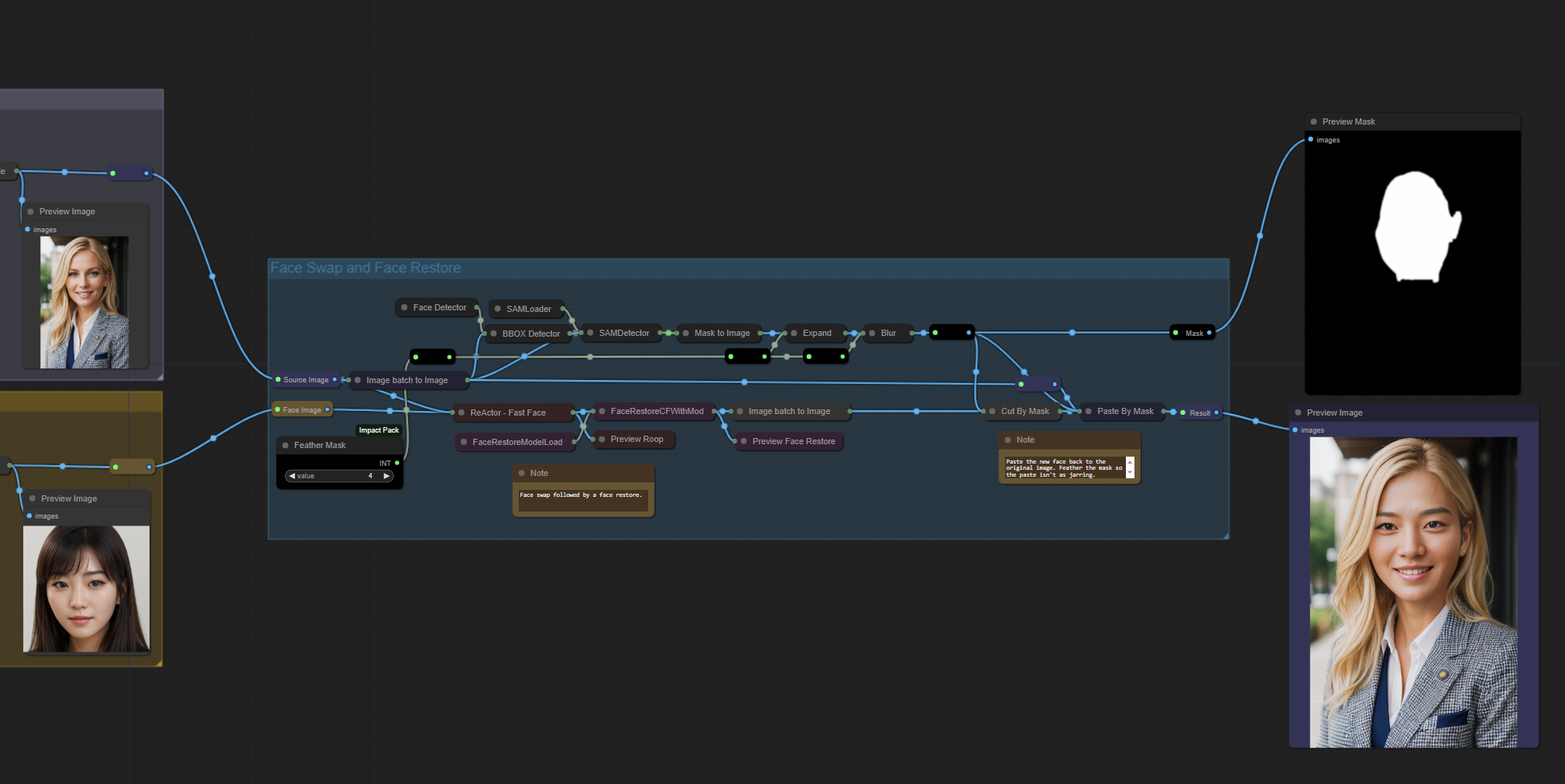This screenshot has width=1565, height=784.
Task: Collapse the Preview Image node showing the dark-haired woman
Action: point(32,498)
